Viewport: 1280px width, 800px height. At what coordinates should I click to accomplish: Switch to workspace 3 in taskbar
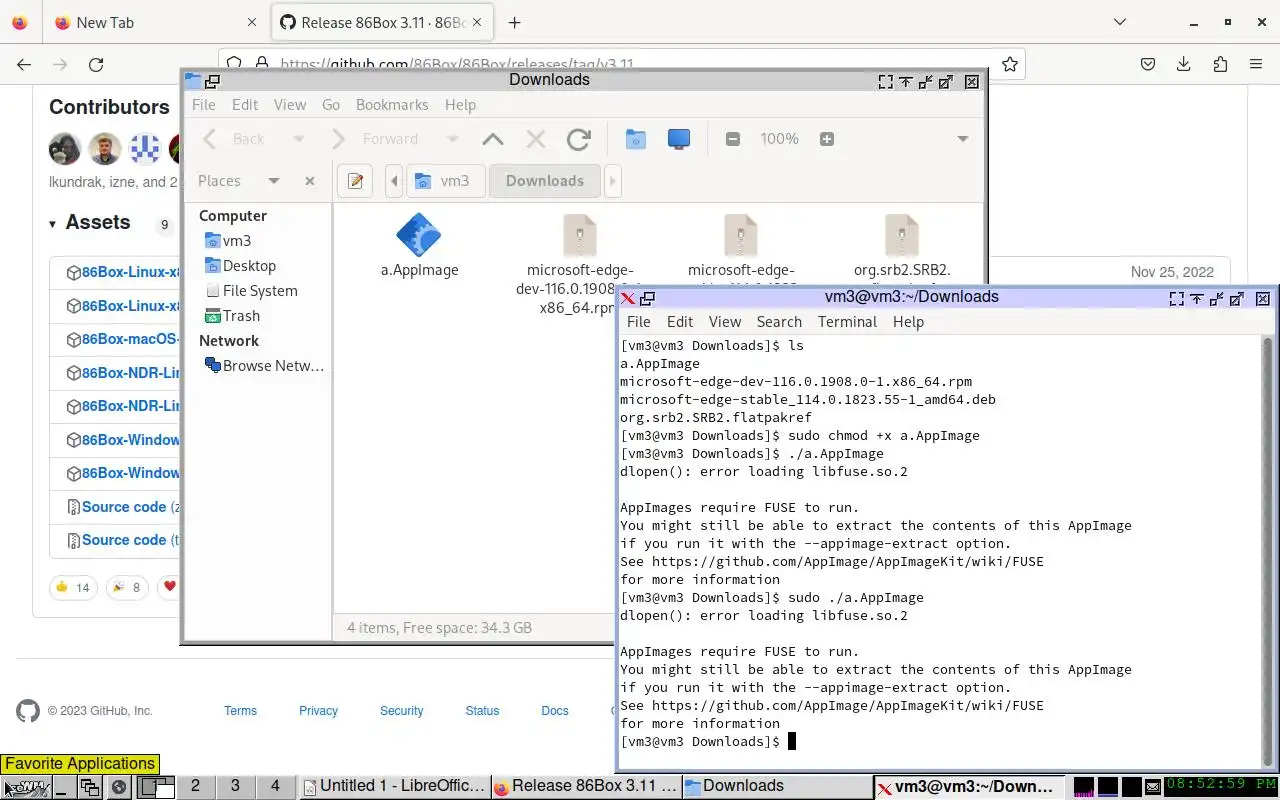235,787
